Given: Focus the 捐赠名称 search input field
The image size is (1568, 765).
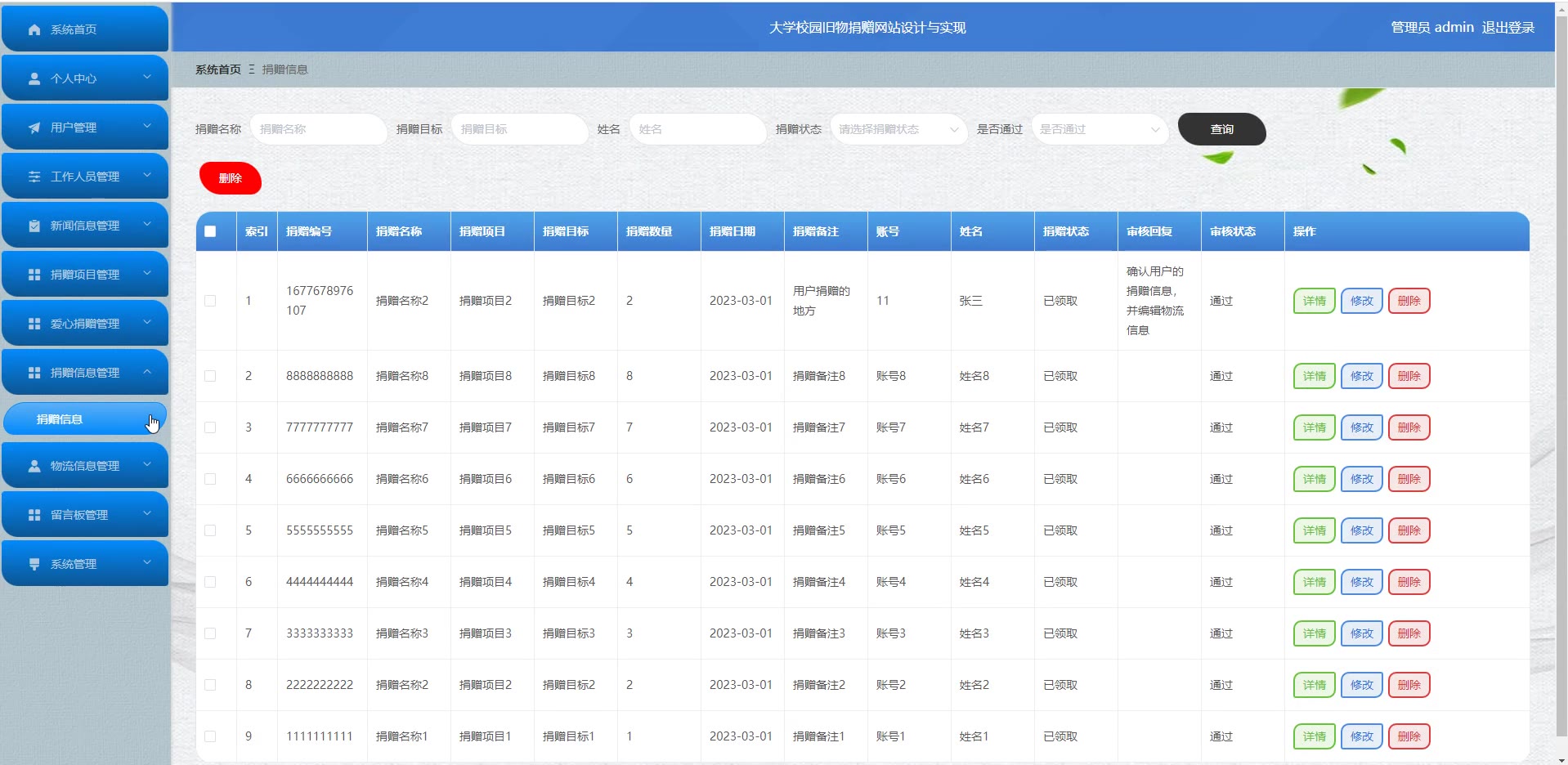Looking at the screenshot, I should tap(317, 129).
